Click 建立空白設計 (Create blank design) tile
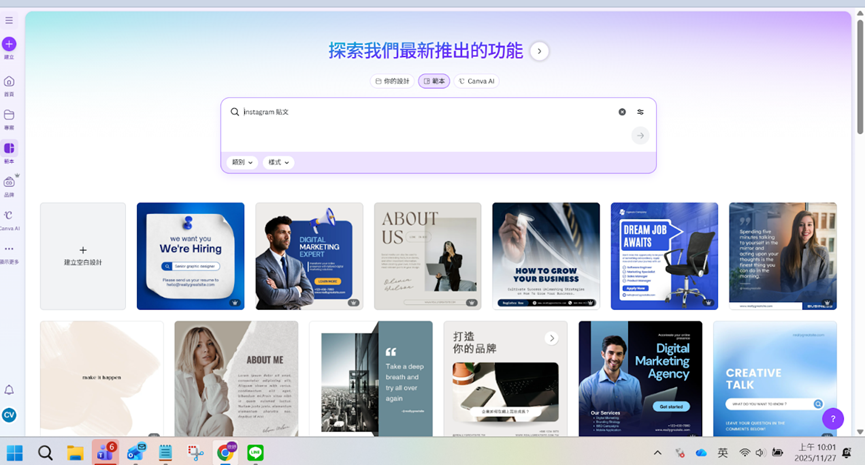The height and width of the screenshot is (465, 865). (83, 256)
